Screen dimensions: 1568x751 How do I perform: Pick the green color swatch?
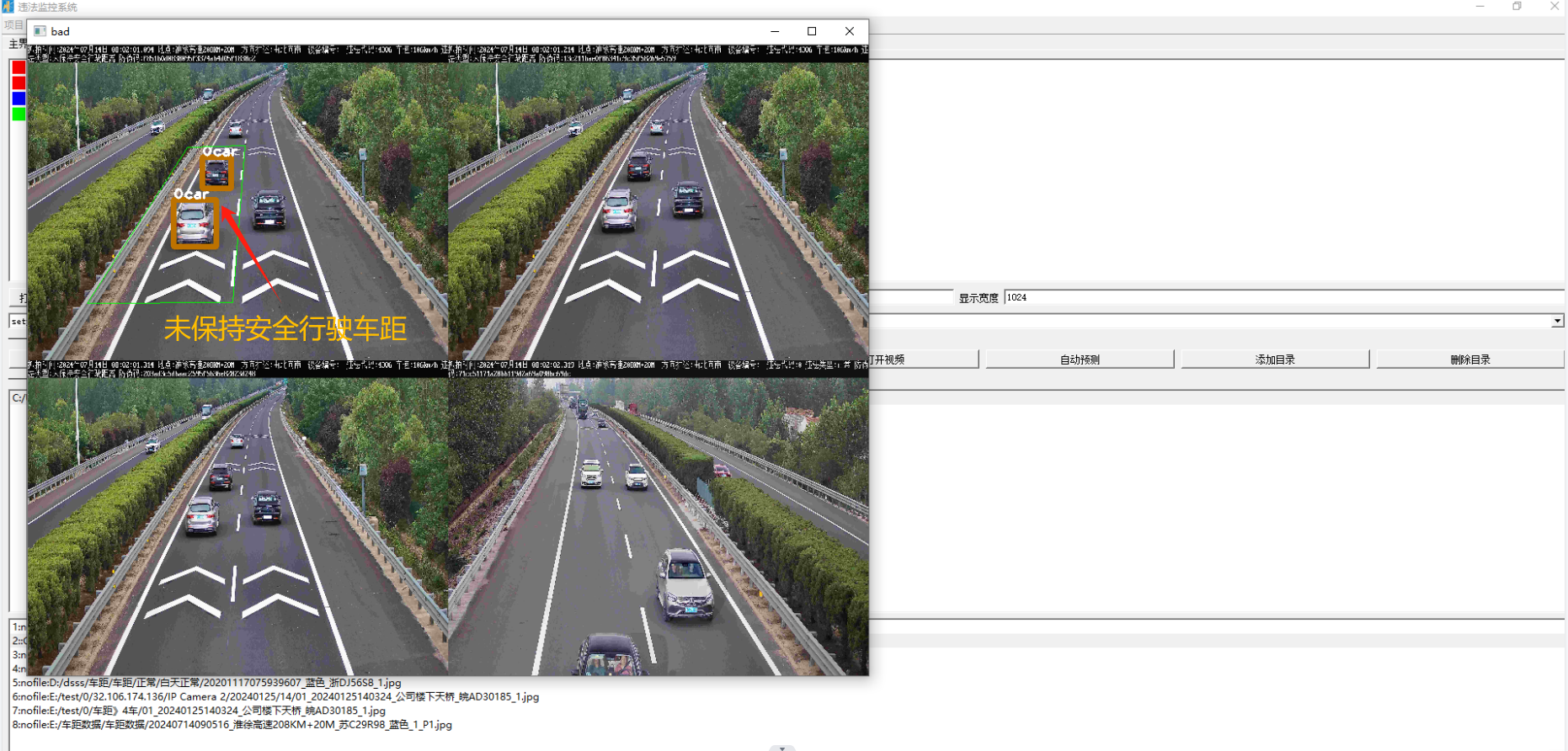tap(19, 114)
